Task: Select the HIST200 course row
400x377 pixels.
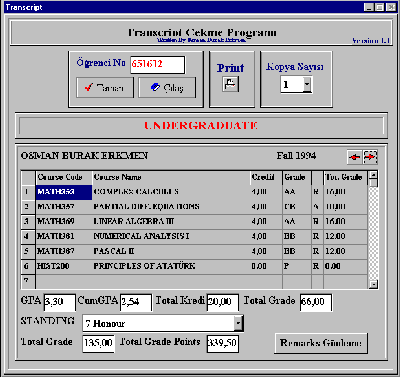Action: (195, 267)
